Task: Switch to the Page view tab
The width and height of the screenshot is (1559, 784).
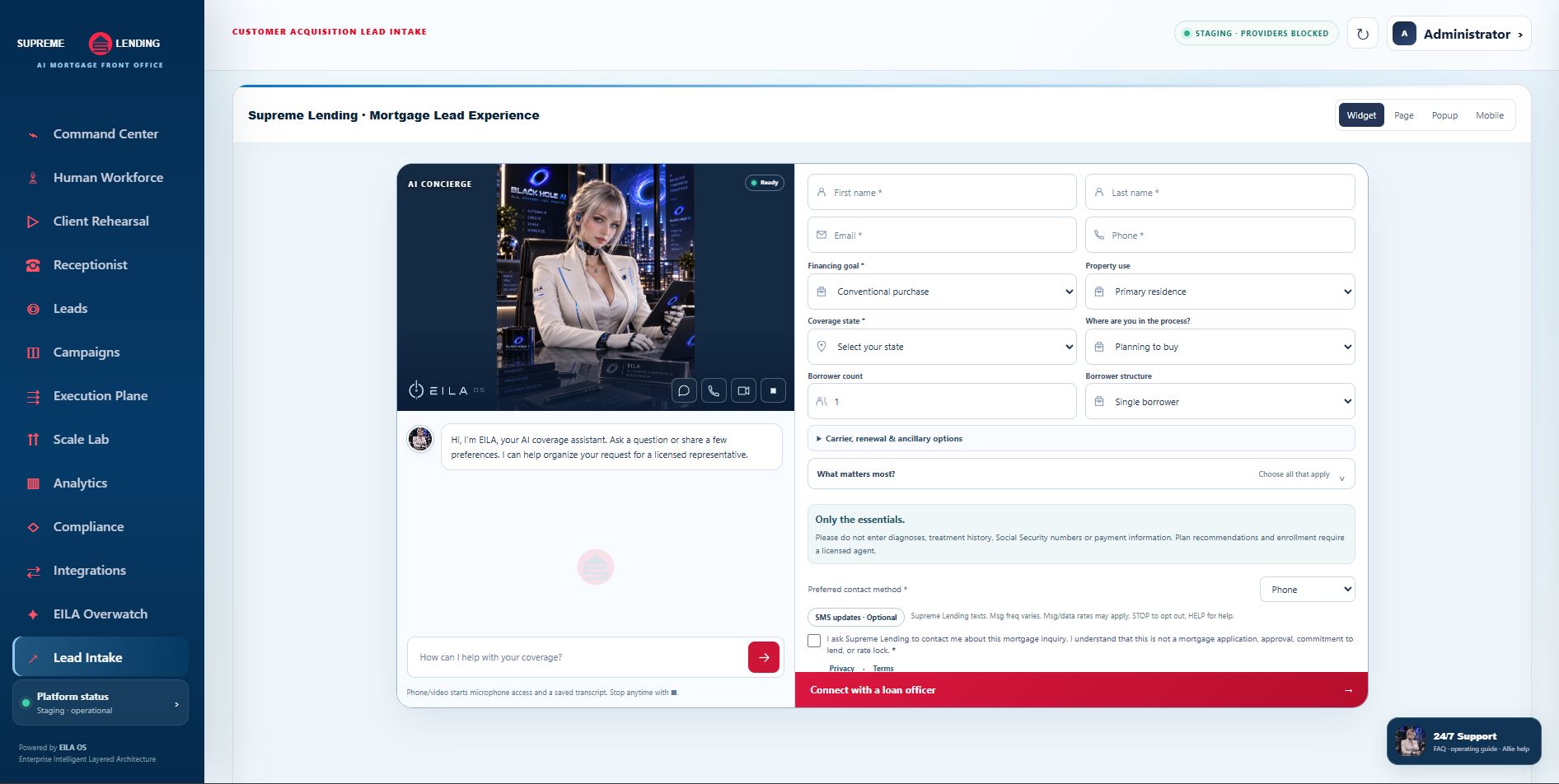Action: coord(1403,115)
